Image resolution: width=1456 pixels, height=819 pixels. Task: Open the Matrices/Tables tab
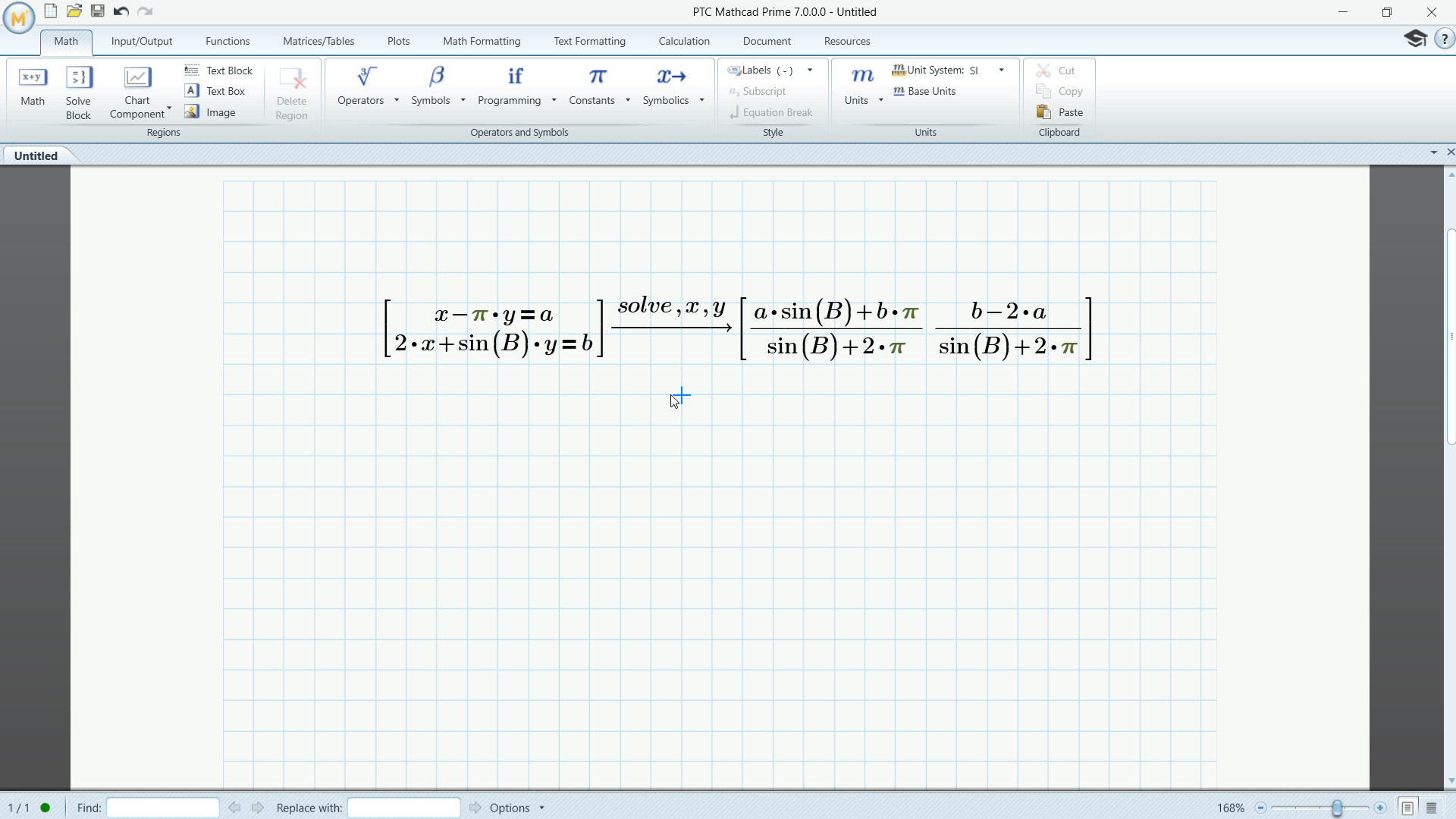point(318,41)
